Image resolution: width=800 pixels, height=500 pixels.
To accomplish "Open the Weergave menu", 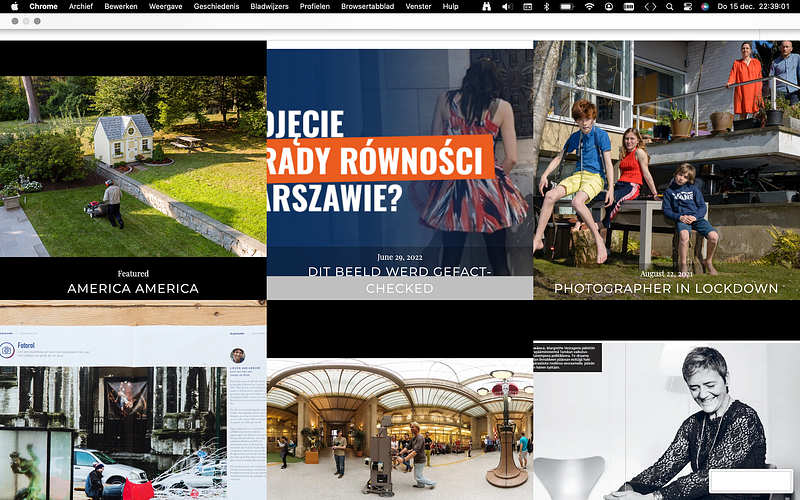I will pyautogui.click(x=164, y=6).
